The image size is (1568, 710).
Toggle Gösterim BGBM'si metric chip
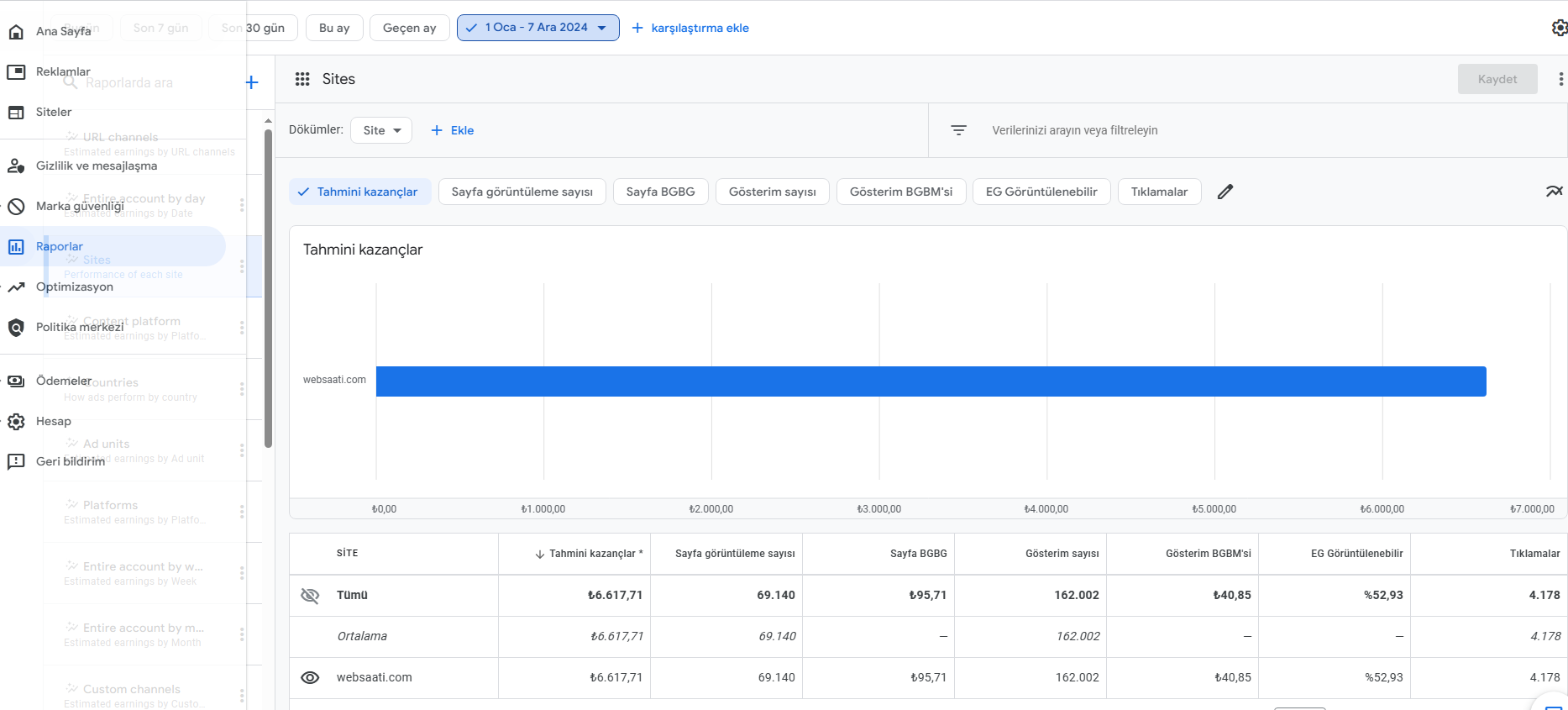[x=901, y=192]
